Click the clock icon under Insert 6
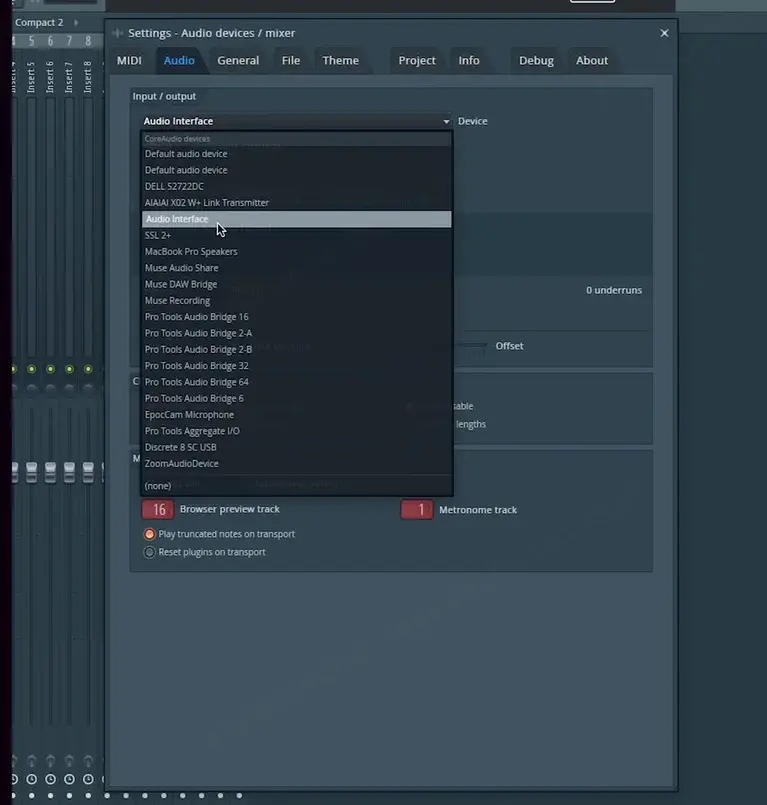Image resolution: width=767 pixels, height=805 pixels. (50, 779)
